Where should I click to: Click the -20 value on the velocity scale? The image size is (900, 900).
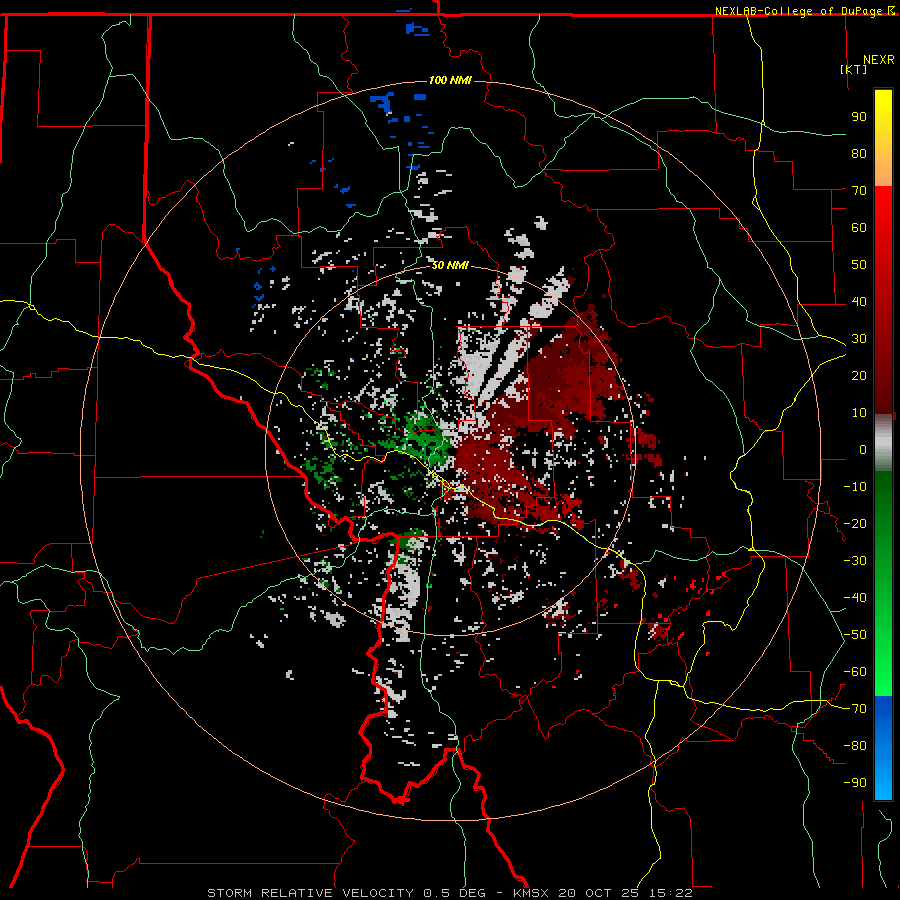[855, 524]
